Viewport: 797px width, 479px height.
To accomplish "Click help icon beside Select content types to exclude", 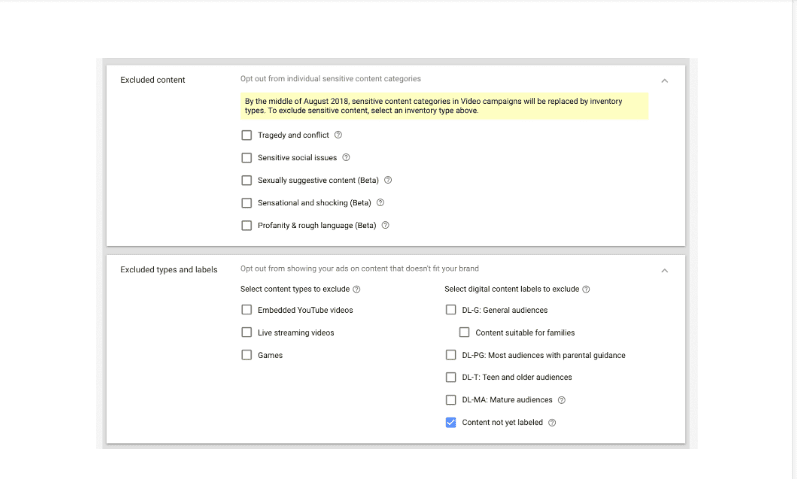I will click(356, 290).
